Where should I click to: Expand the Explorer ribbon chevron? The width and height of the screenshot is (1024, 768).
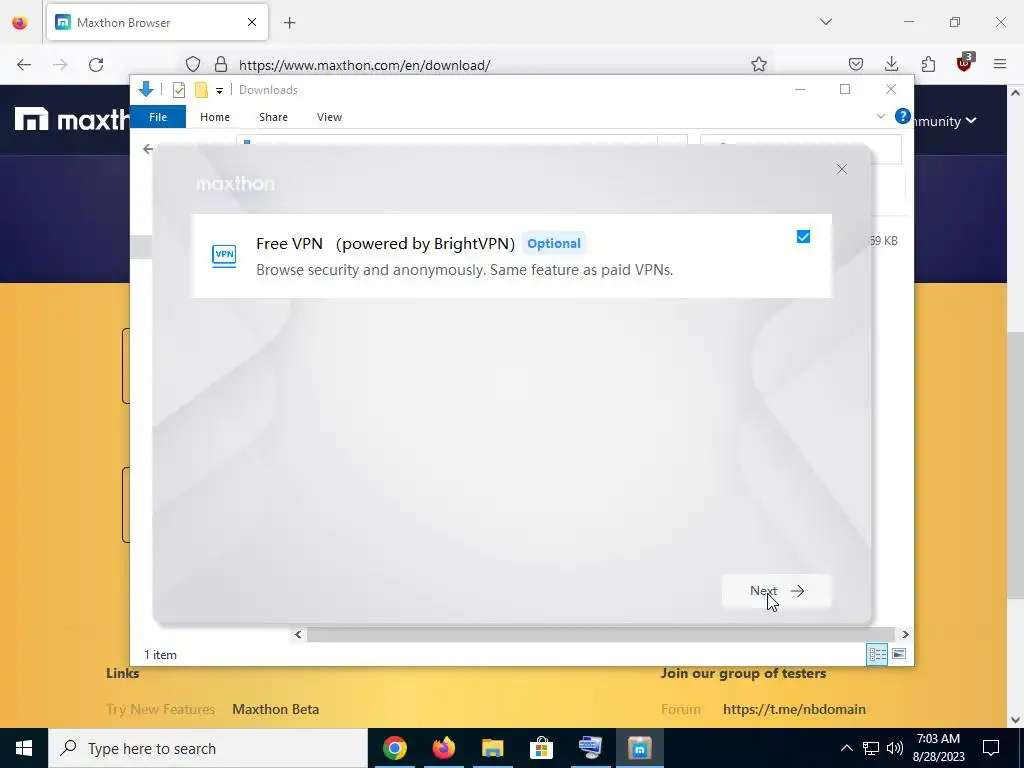tap(880, 116)
